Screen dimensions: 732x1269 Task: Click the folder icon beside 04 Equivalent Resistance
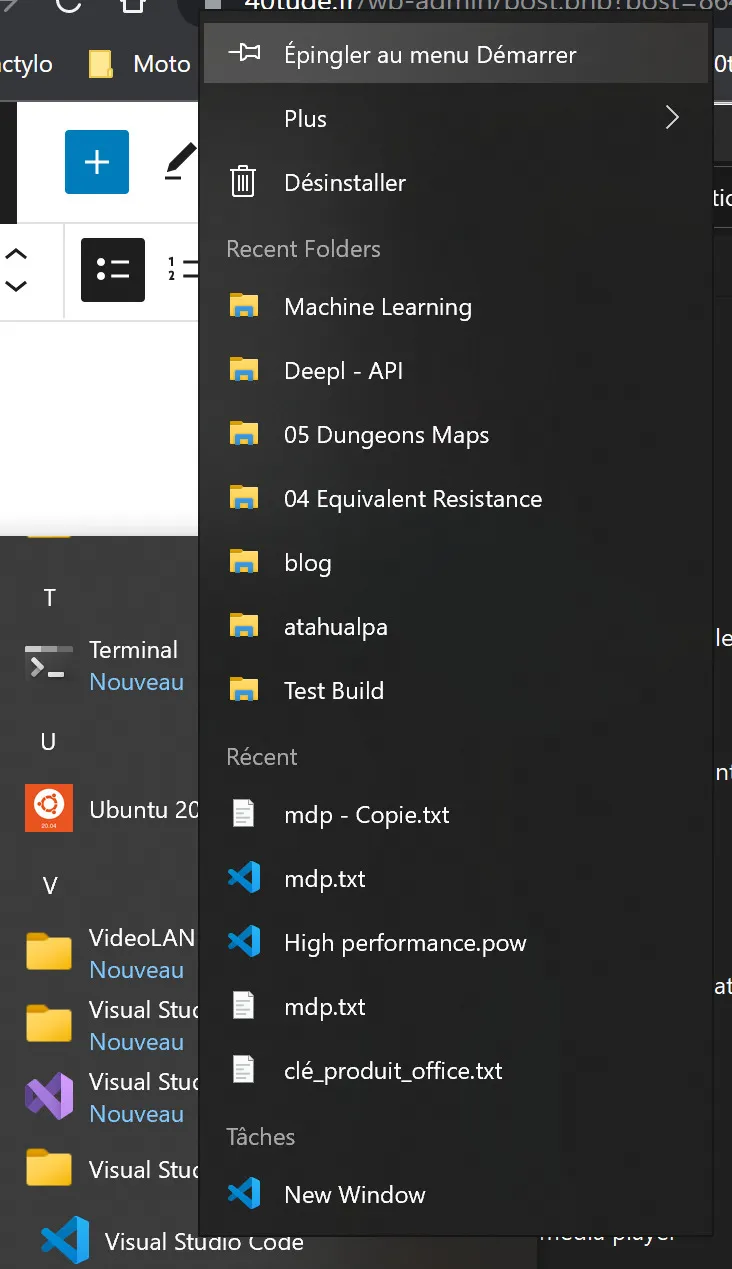(244, 498)
